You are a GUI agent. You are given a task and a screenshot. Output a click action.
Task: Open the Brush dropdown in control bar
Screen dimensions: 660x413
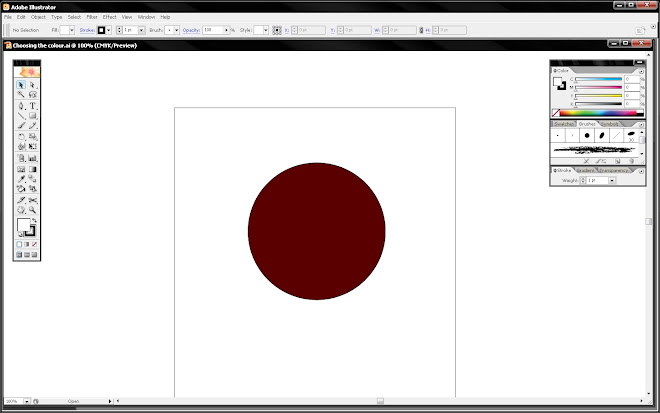pyautogui.click(x=176, y=30)
